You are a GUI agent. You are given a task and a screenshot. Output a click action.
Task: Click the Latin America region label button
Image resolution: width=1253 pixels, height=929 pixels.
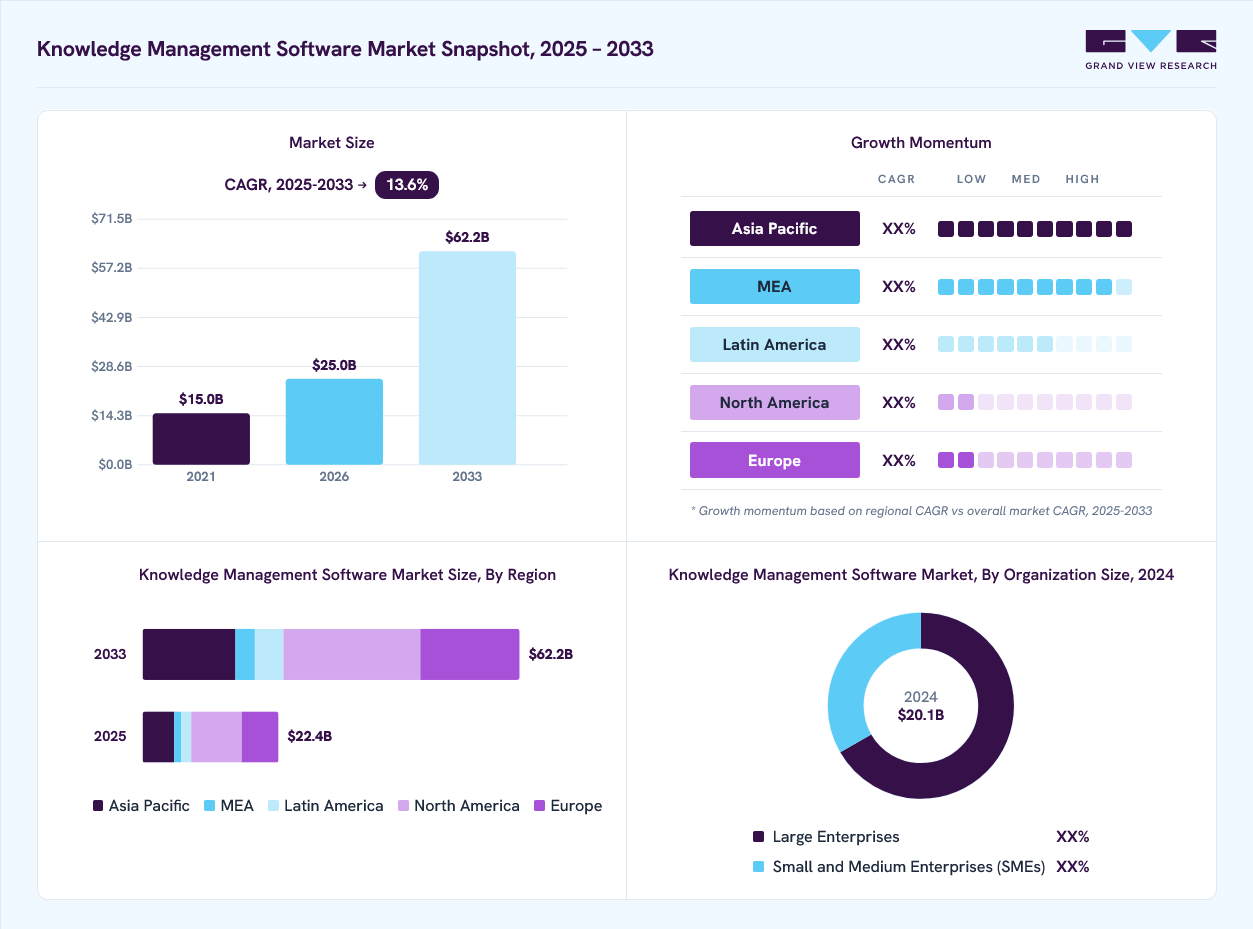click(x=775, y=344)
